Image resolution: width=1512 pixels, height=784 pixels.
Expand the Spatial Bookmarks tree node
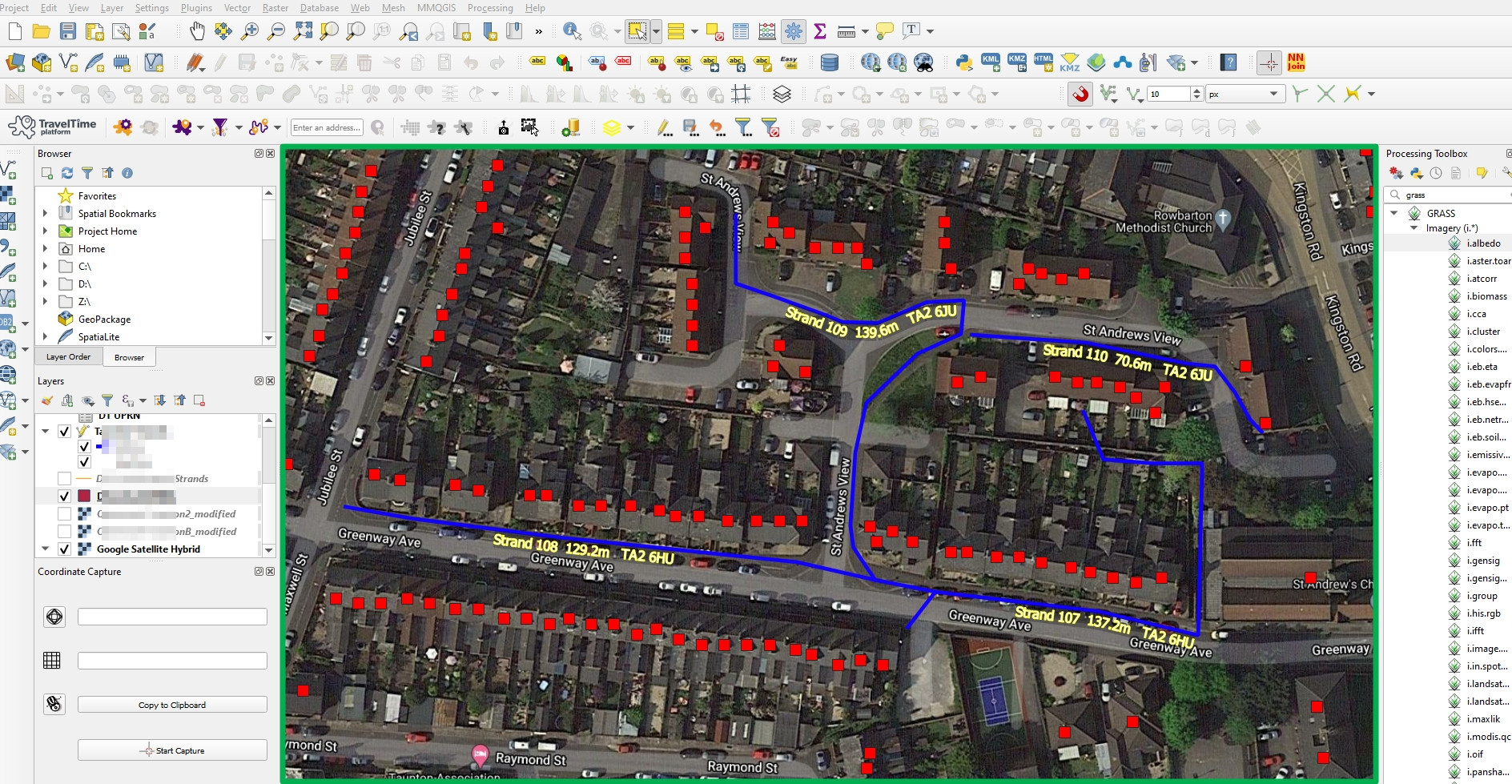(x=45, y=214)
